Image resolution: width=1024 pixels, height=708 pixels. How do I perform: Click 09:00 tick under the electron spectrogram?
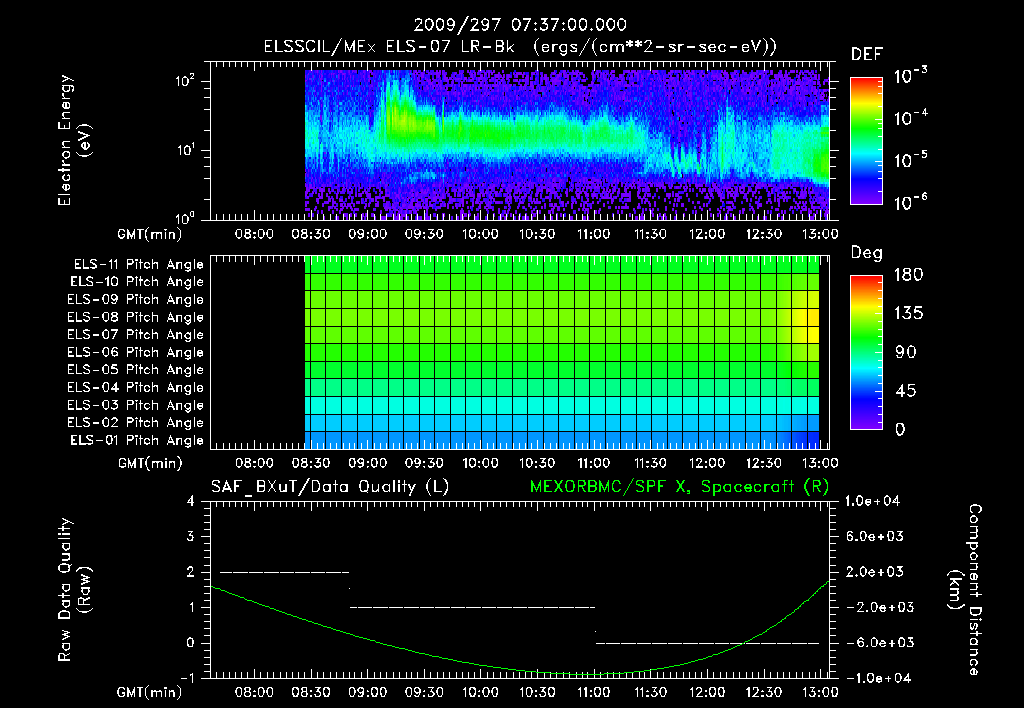pyautogui.click(x=367, y=234)
